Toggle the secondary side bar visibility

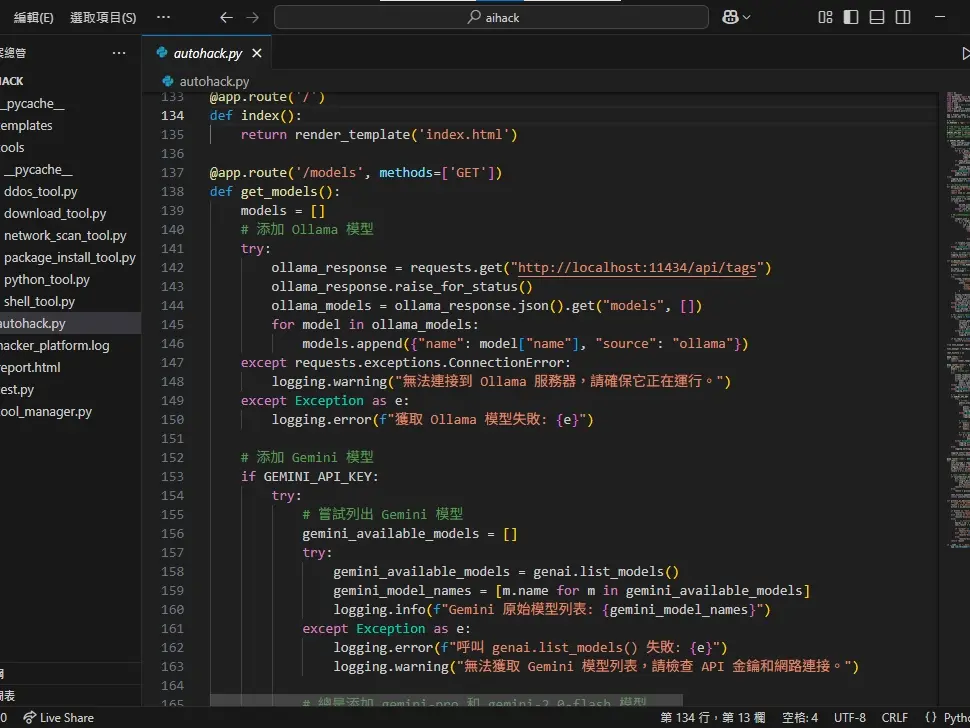coord(903,17)
